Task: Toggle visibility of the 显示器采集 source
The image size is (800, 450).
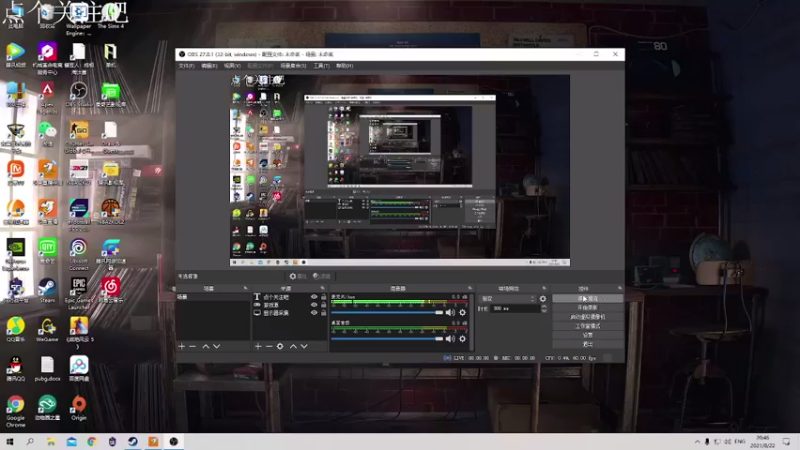Action: 314,313
